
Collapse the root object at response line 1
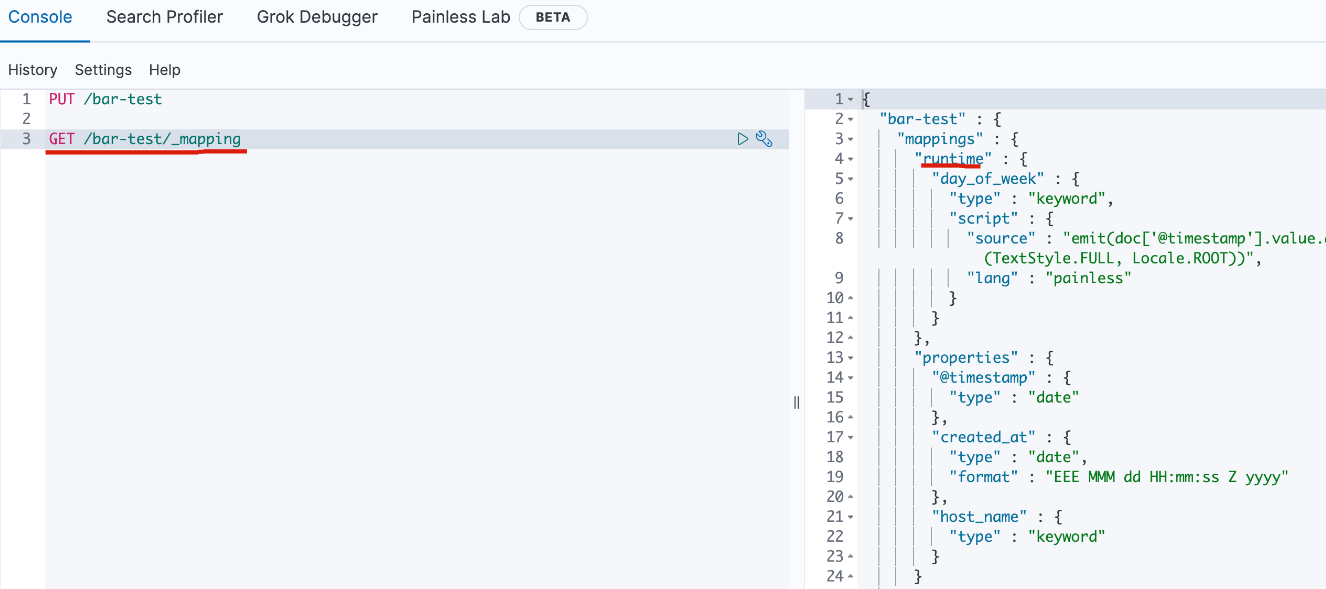point(850,99)
